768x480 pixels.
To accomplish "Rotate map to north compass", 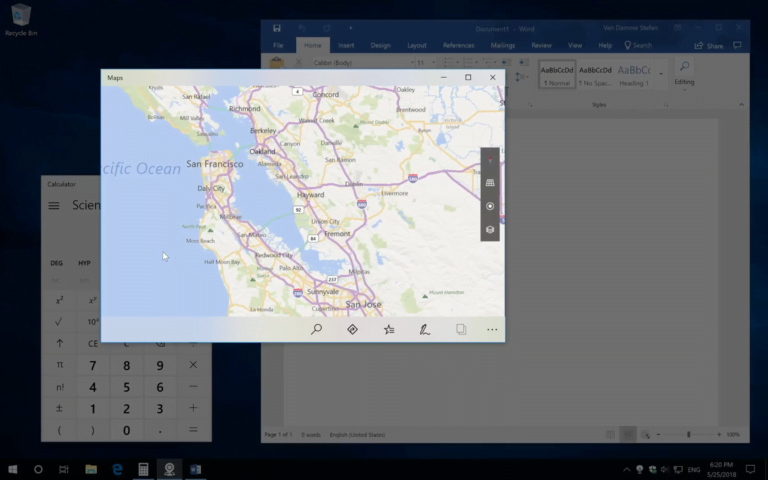I will (x=490, y=160).
